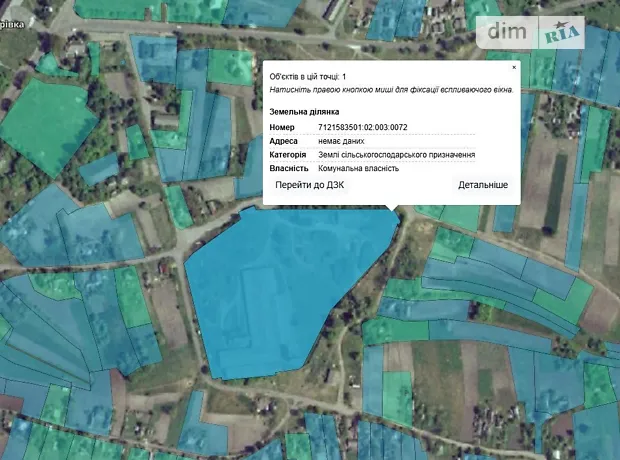The width and height of the screenshot is (620, 460).
Task: Click the 'Номер' field label
Action: pyautogui.click(x=284, y=128)
